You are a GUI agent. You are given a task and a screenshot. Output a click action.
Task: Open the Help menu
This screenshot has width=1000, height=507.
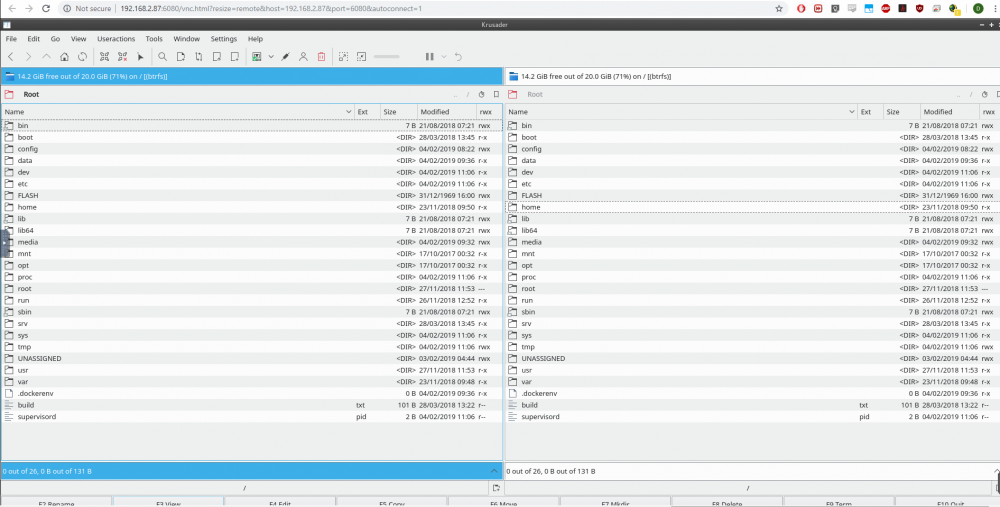255,39
